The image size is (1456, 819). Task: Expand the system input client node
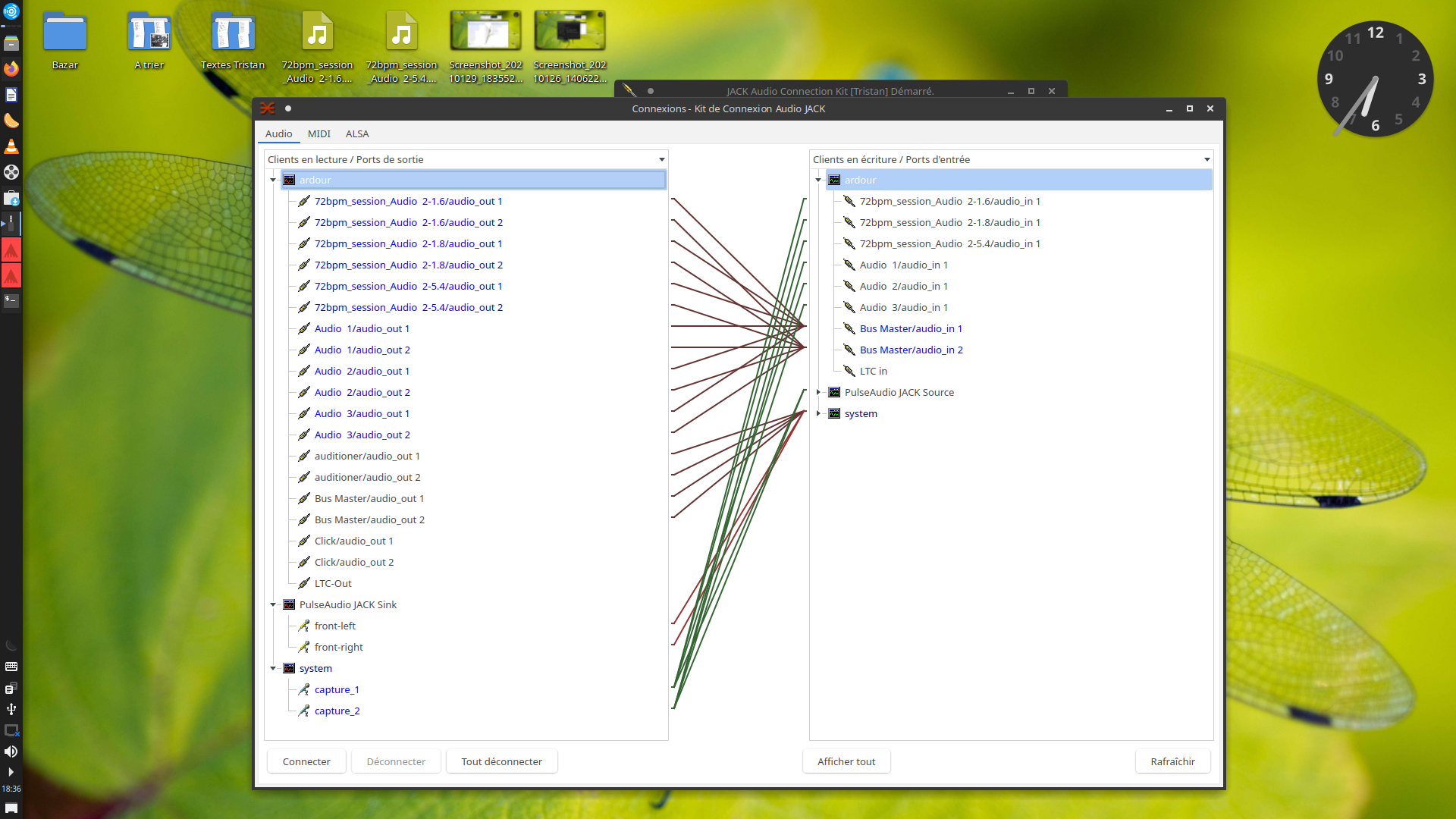(x=818, y=413)
